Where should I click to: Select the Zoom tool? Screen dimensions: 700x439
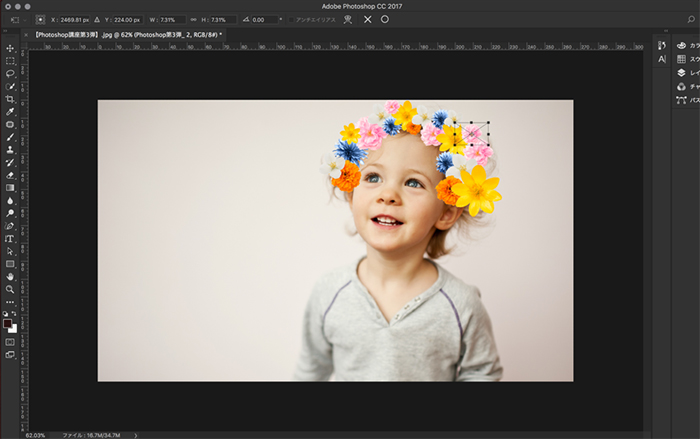click(10, 289)
